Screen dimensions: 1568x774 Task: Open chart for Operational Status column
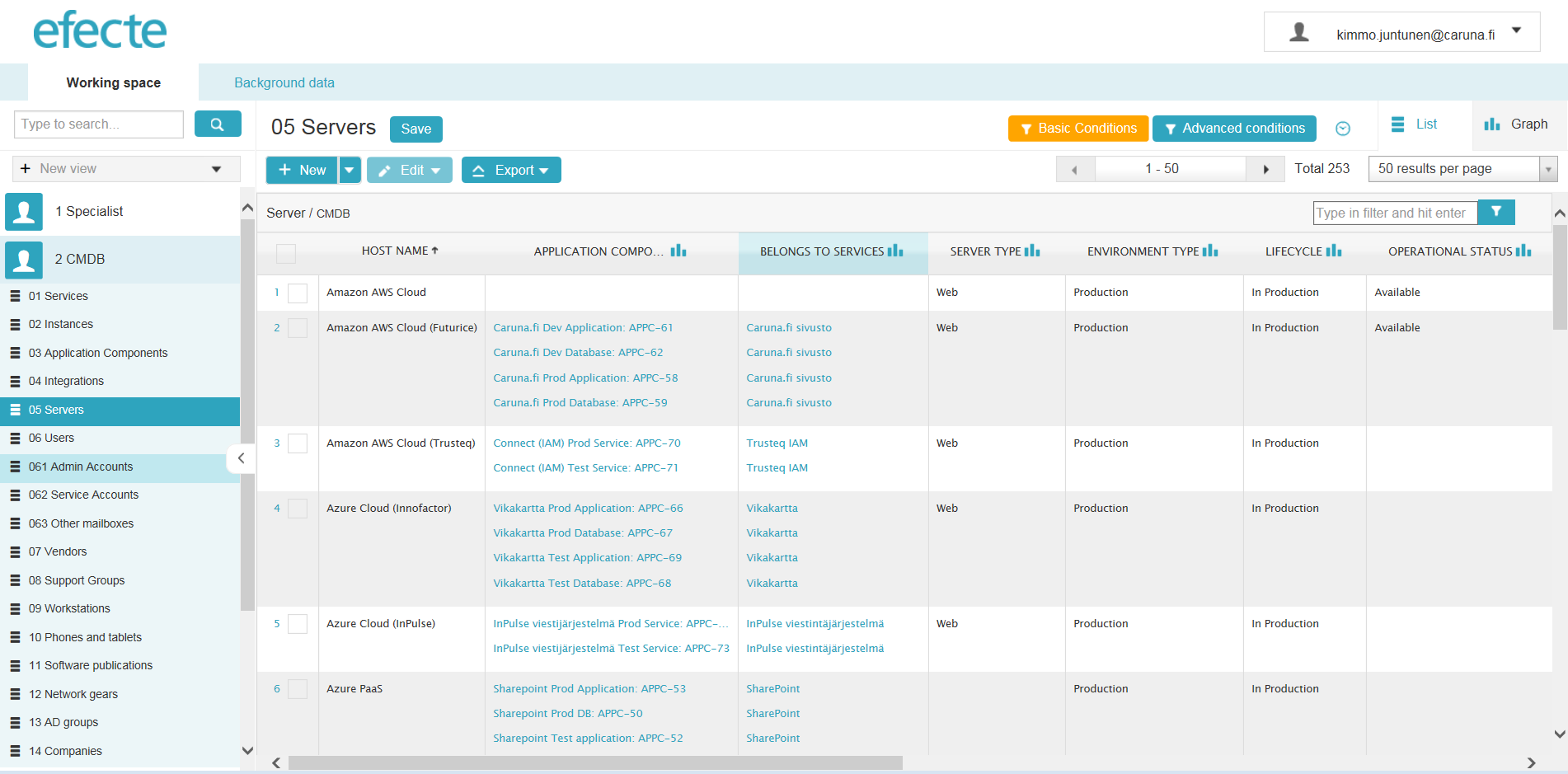[1523, 251]
